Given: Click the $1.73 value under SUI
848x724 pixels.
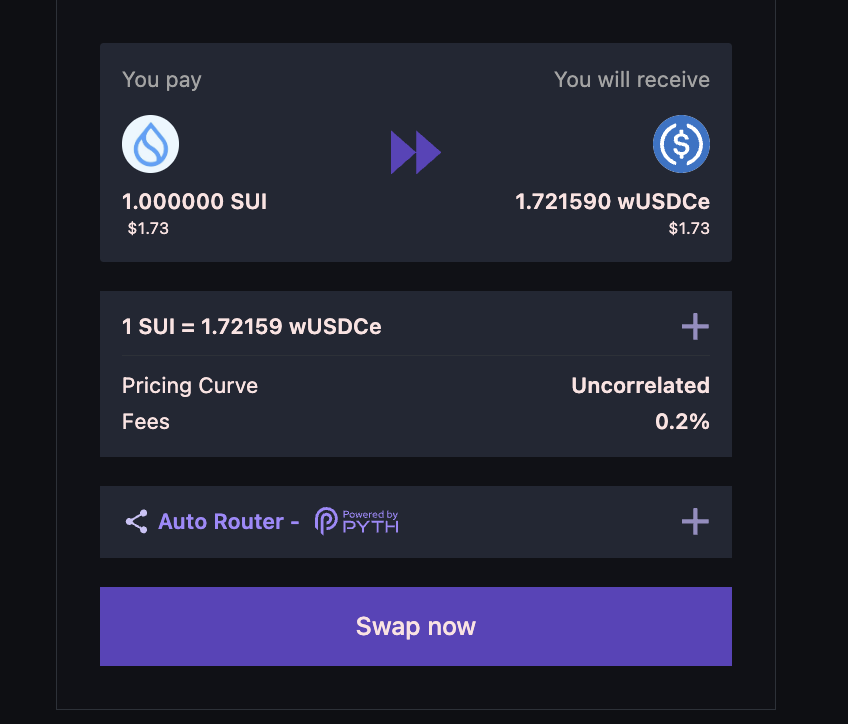Looking at the screenshot, I should (x=148, y=228).
